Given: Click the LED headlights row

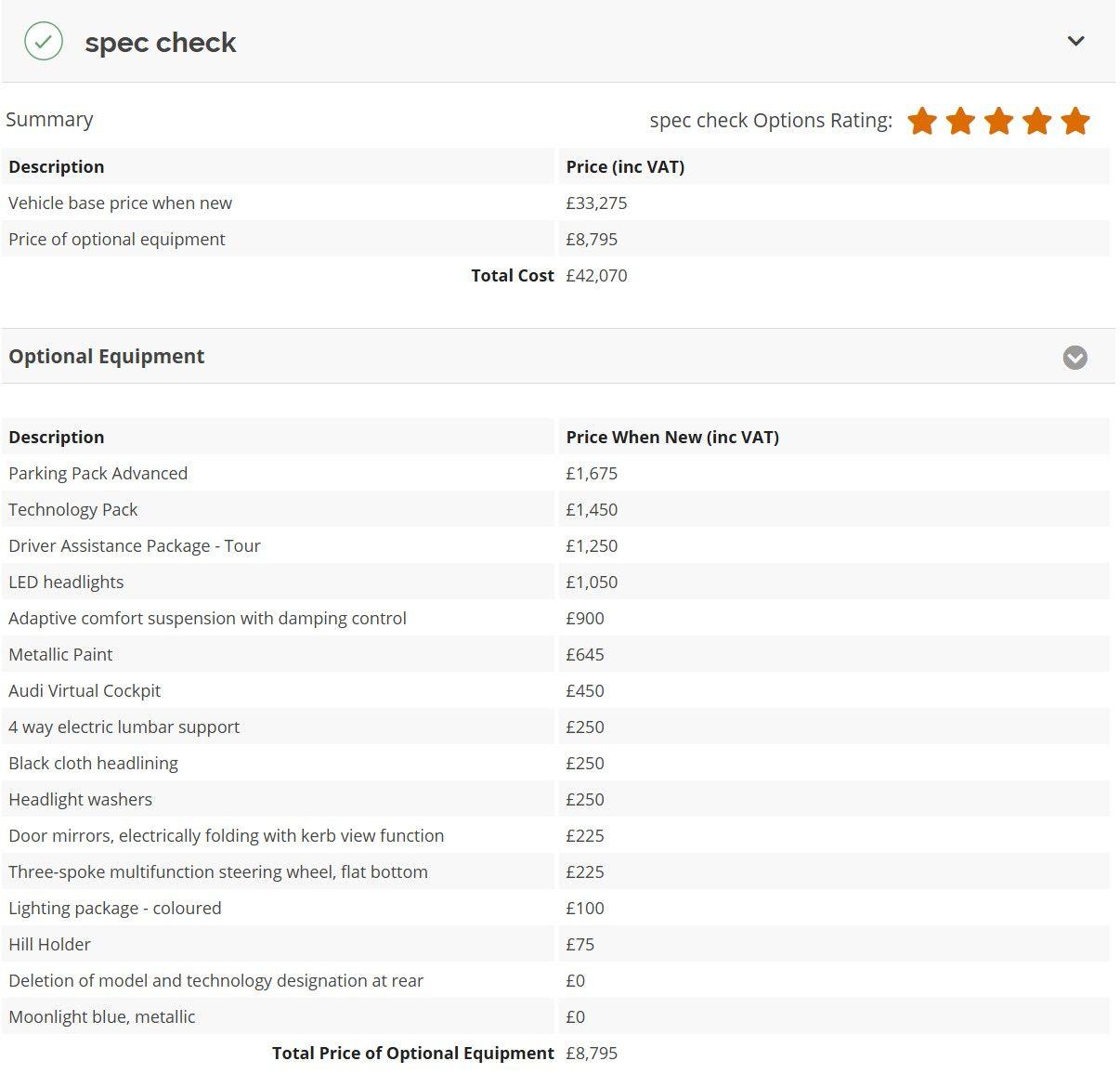Looking at the screenshot, I should point(66,582).
